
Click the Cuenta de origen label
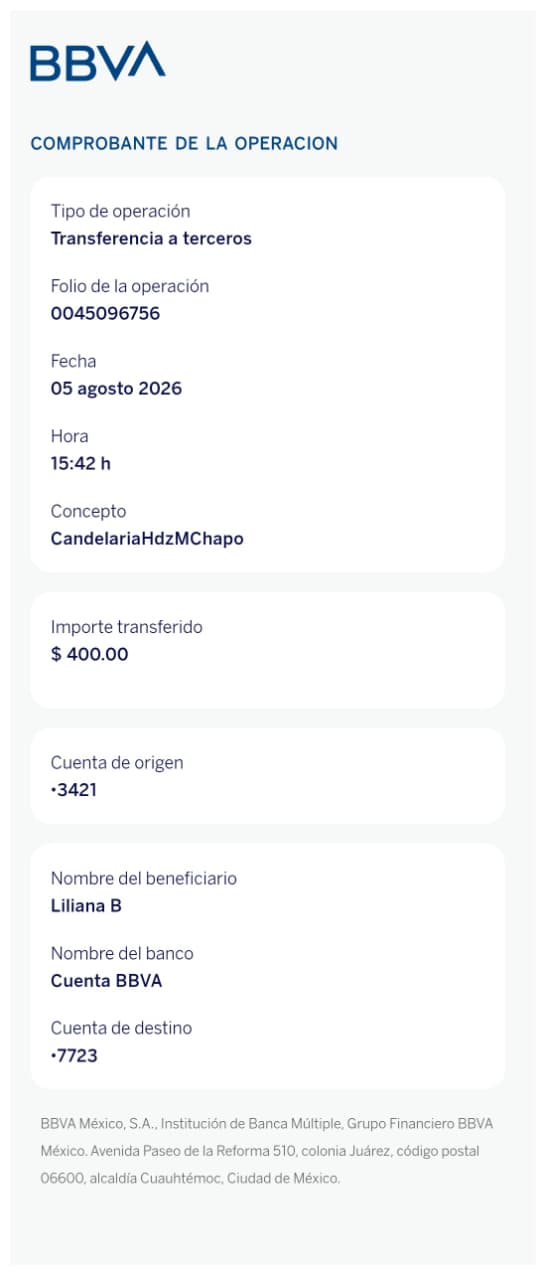[117, 763]
